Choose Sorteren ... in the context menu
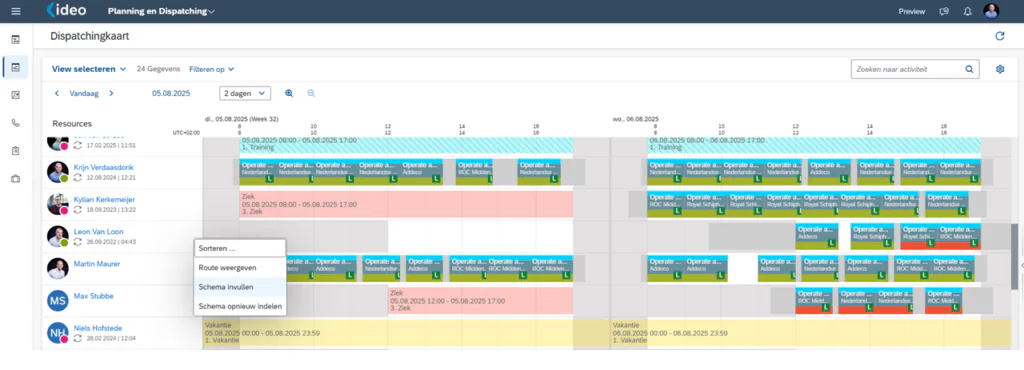 point(240,249)
